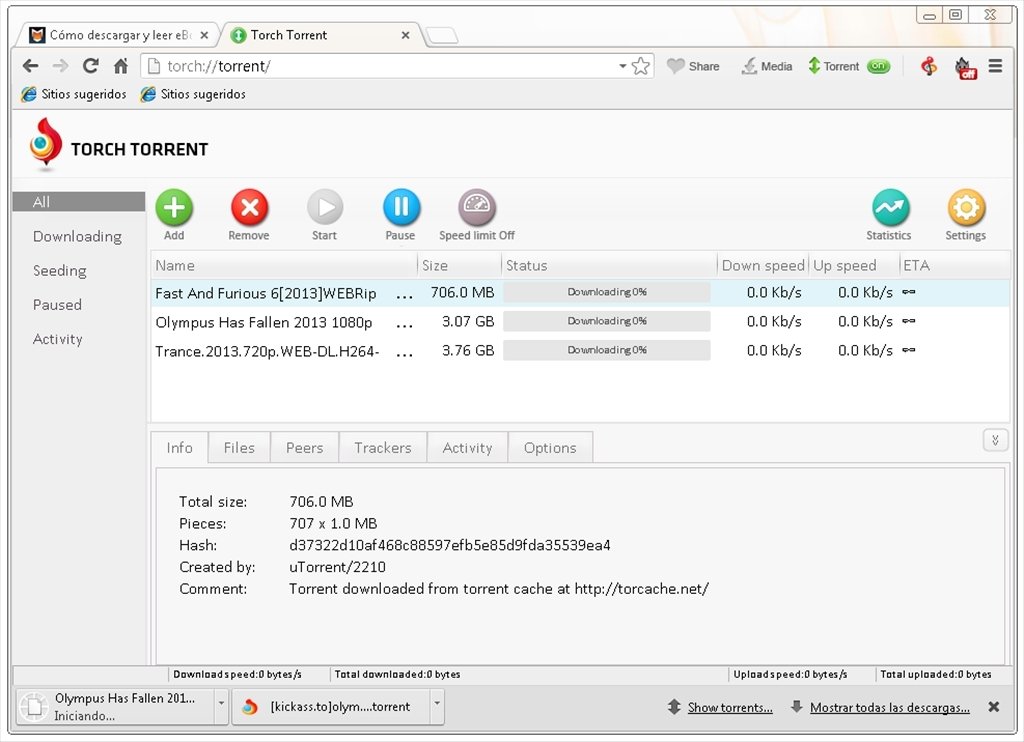Open the first Sitios sugeridos bookmark
The height and width of the screenshot is (742, 1024).
74,94
